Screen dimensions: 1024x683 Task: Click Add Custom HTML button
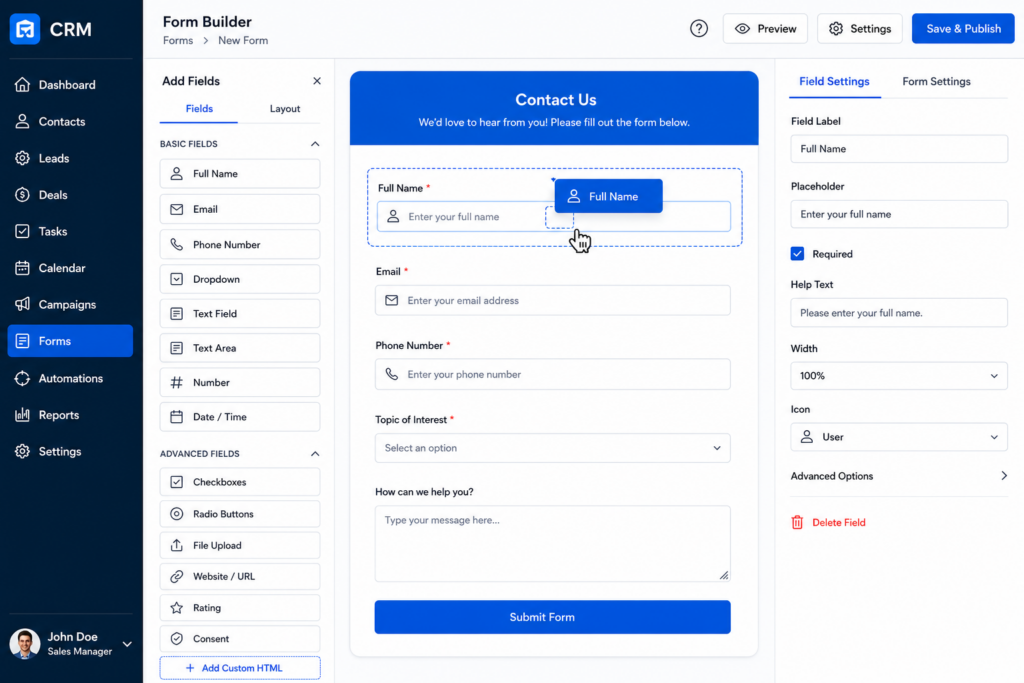coord(240,668)
